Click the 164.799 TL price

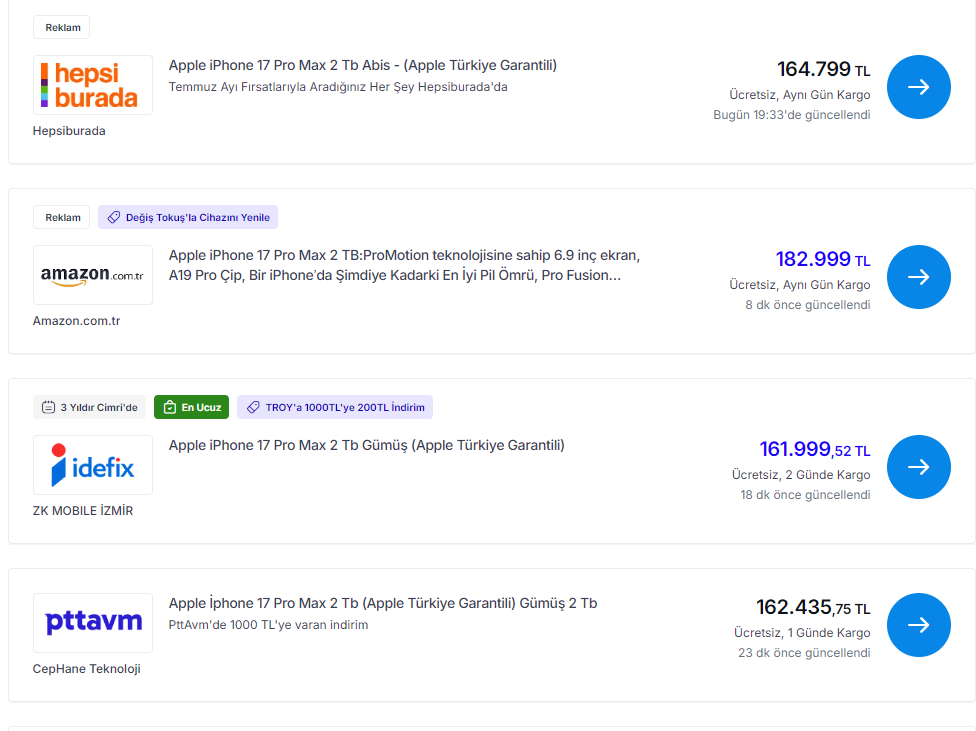tap(824, 69)
